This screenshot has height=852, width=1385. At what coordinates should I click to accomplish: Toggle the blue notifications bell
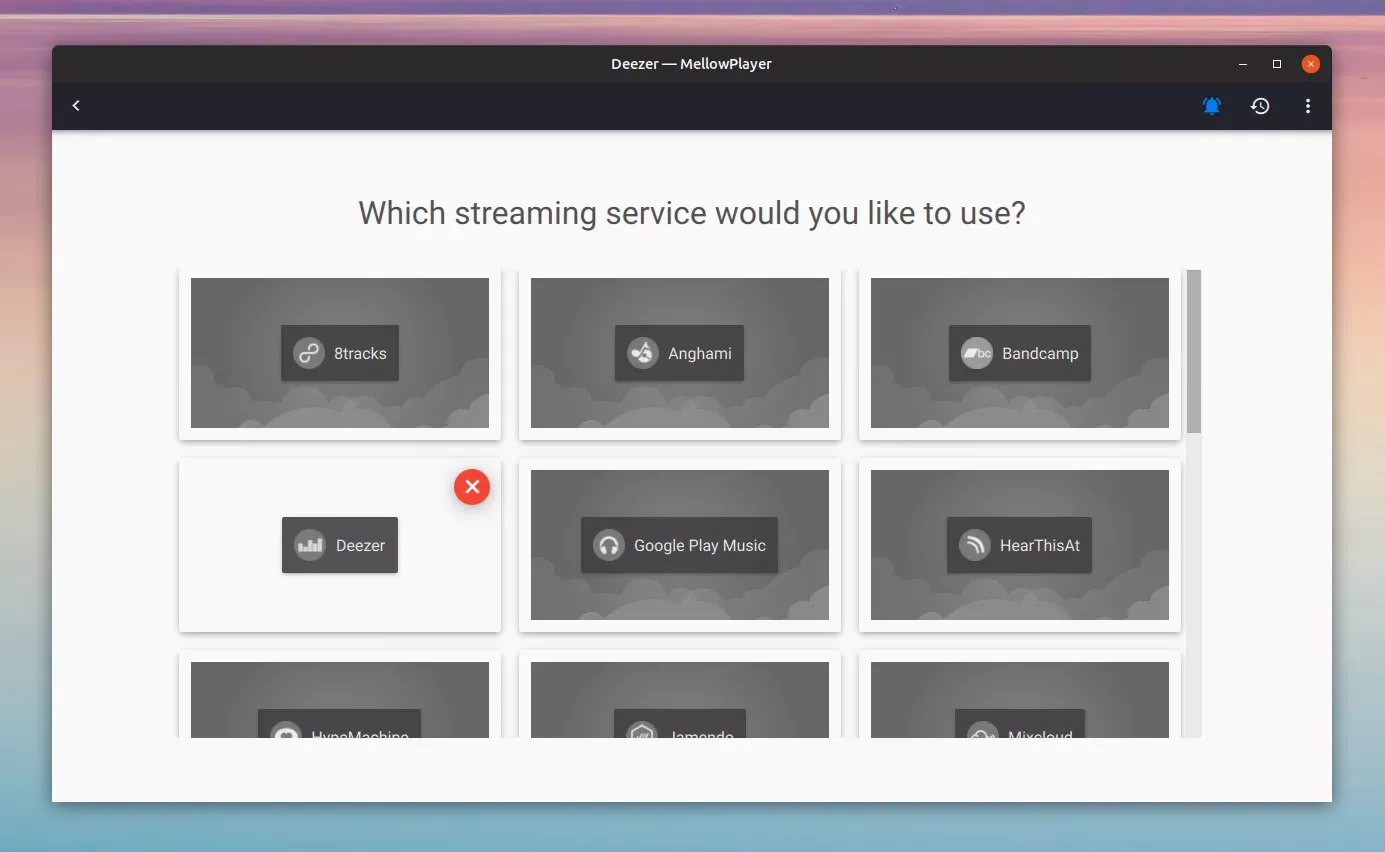coord(1211,106)
